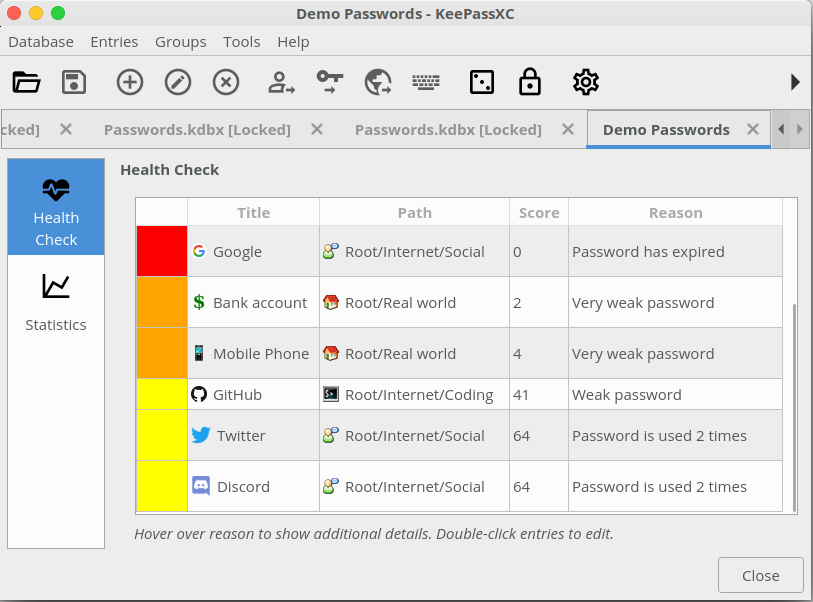The image size is (813, 602).
Task: Select 'Password has expired' reason cell
Action: tap(675, 251)
